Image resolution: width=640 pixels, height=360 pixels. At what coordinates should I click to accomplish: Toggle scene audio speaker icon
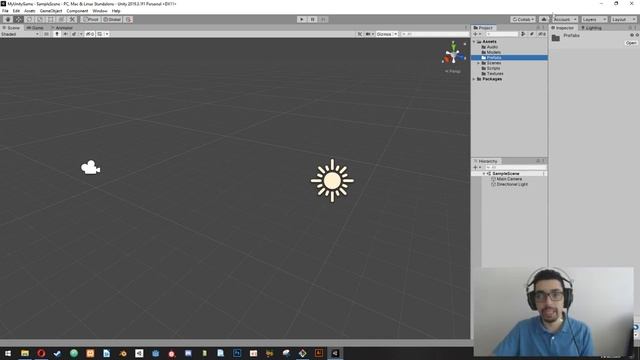click(x=65, y=34)
